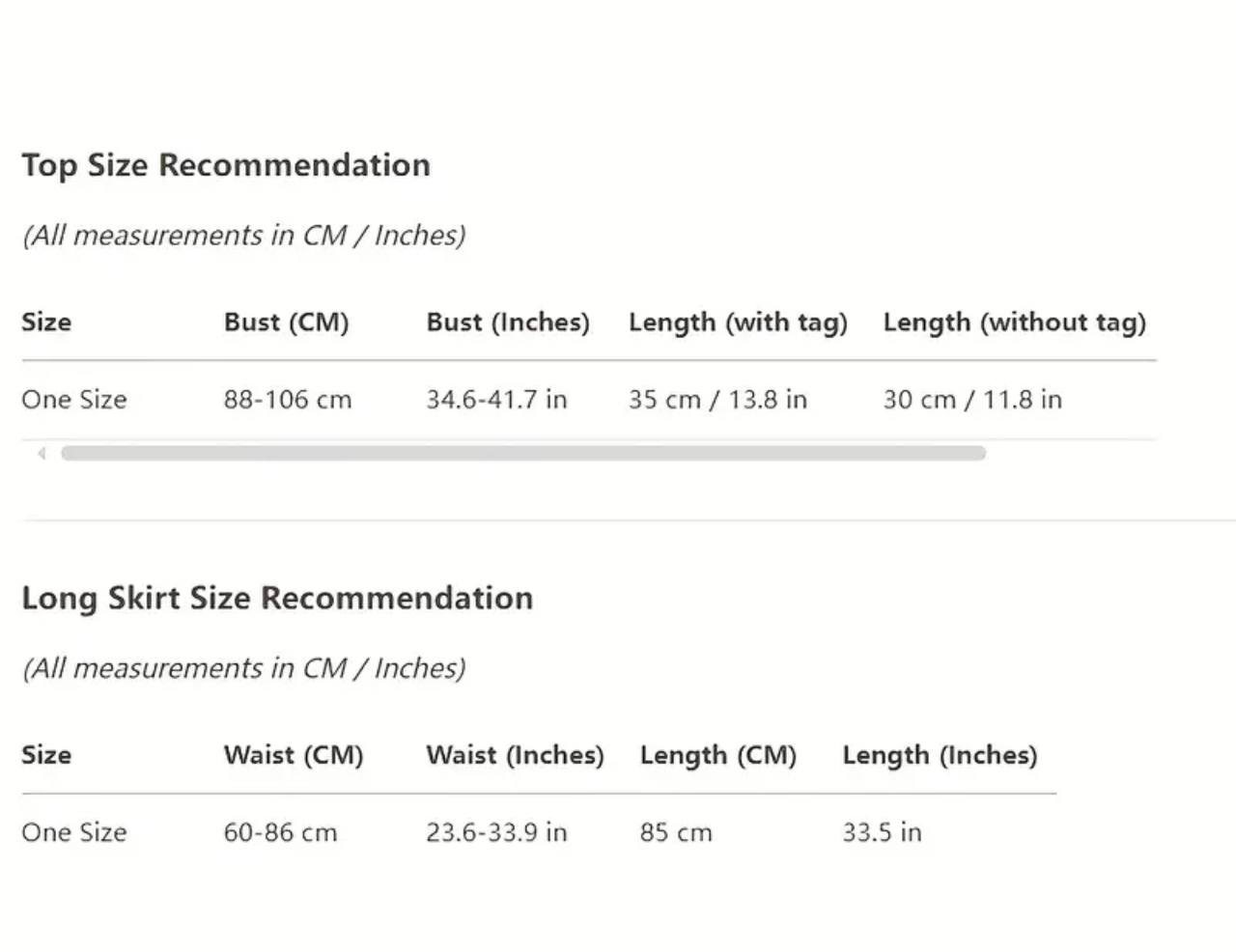Click the left scroll arrow of the top table

point(42,453)
